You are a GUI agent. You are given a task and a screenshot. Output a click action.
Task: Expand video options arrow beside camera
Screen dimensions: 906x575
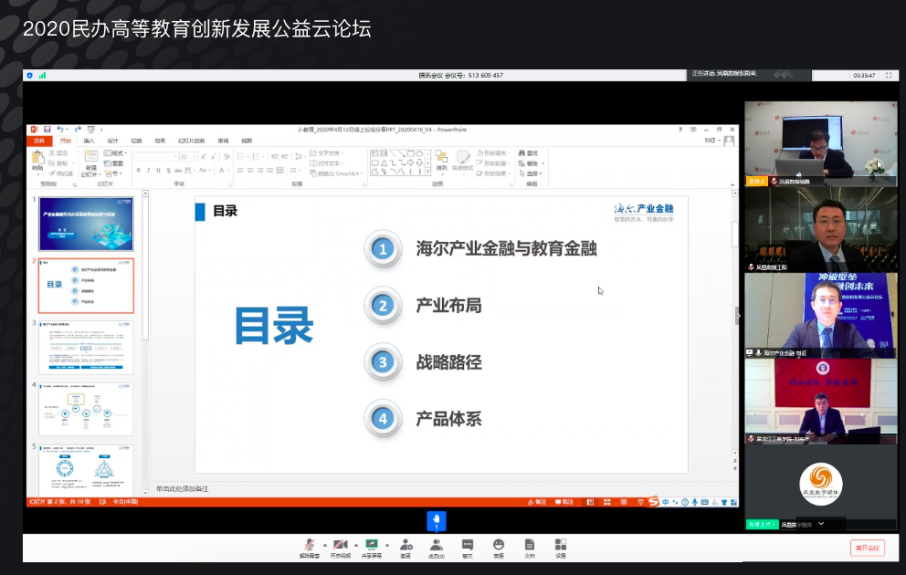(x=356, y=544)
